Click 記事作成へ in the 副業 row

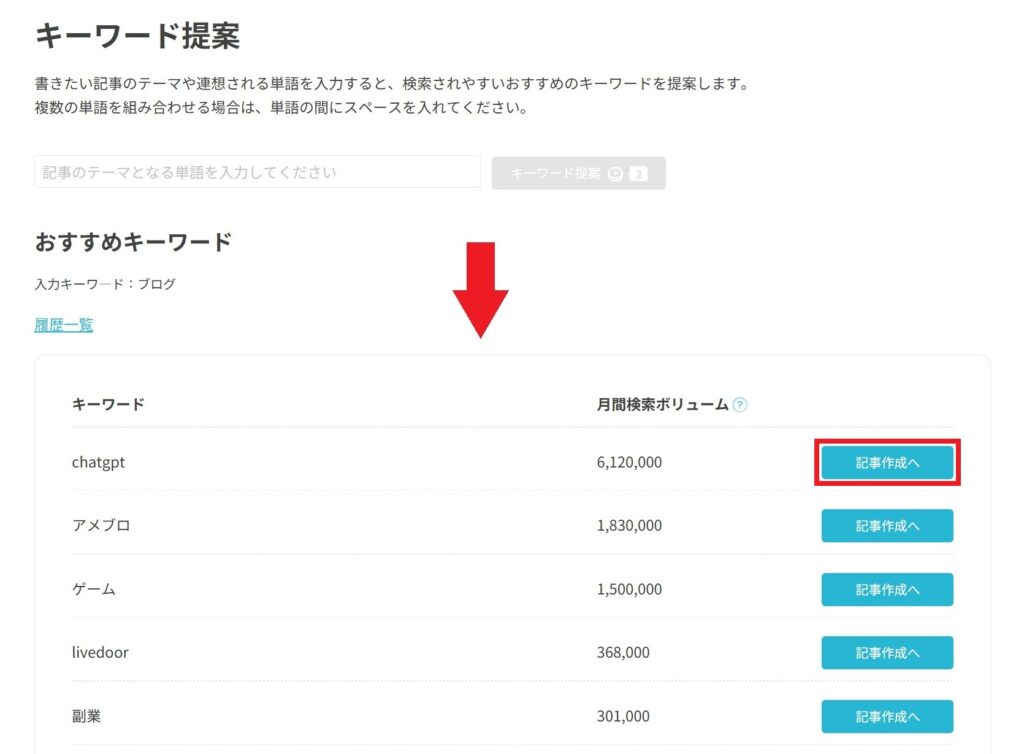[887, 716]
